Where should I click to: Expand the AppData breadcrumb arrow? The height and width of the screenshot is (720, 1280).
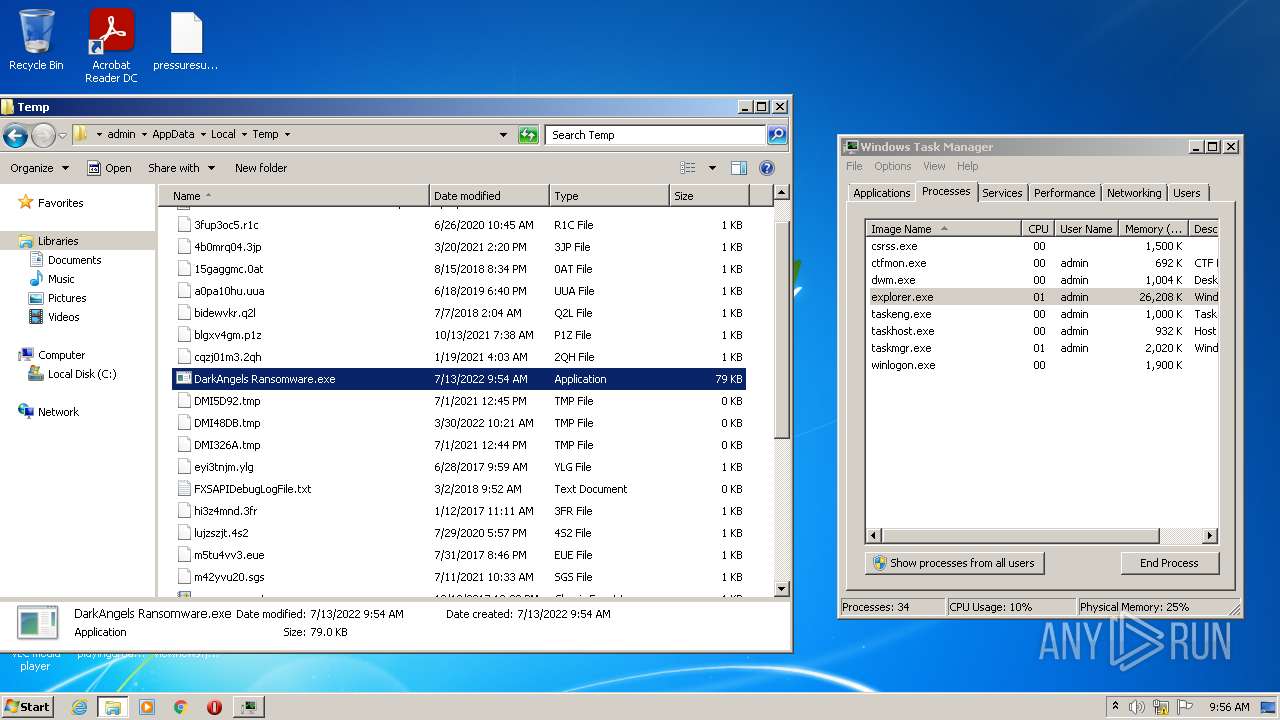pos(202,135)
